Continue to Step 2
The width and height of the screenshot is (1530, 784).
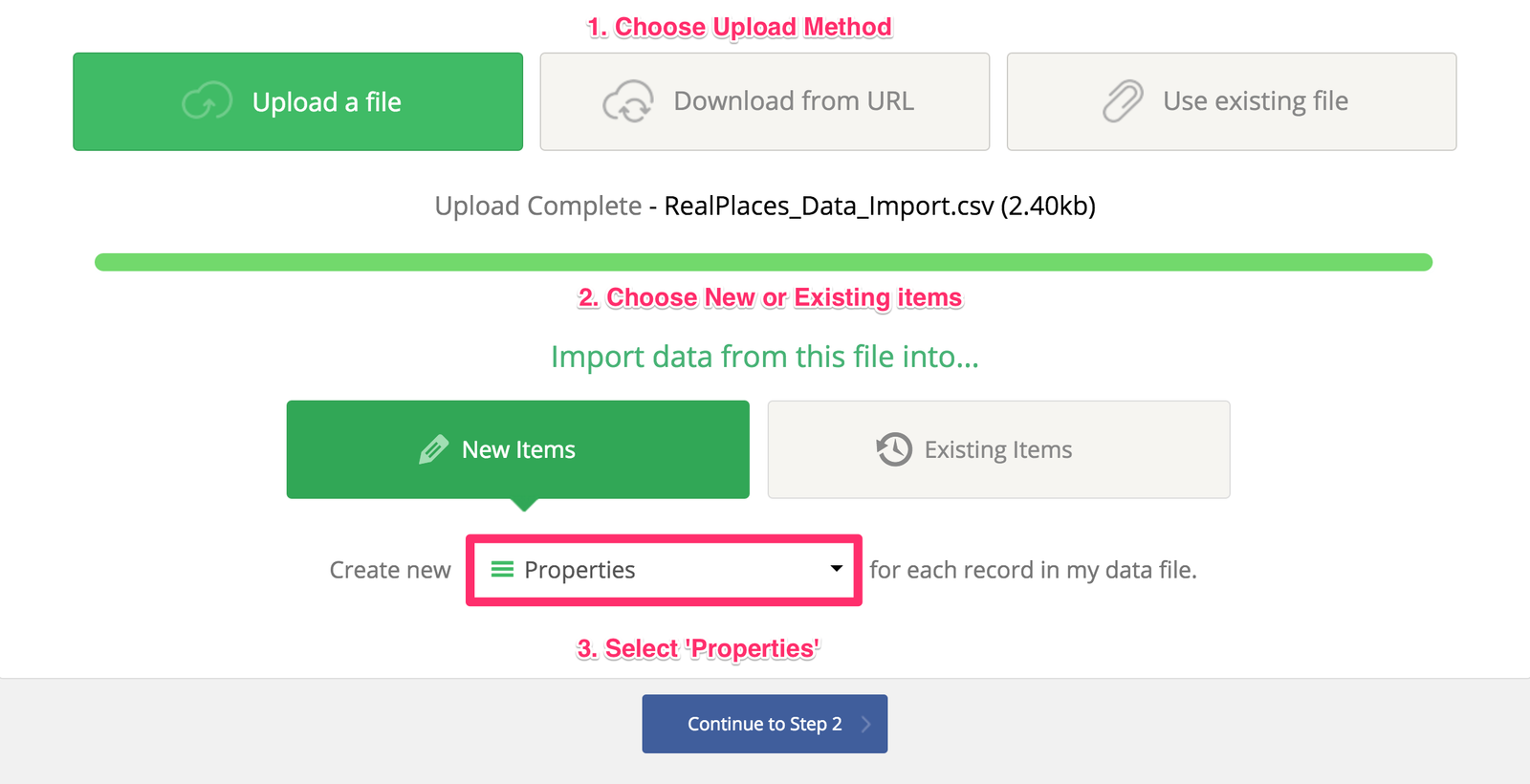click(x=765, y=724)
